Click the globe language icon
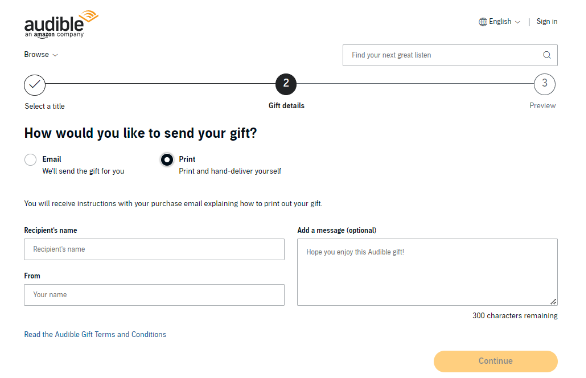The width and height of the screenshot is (586, 378). [483, 22]
